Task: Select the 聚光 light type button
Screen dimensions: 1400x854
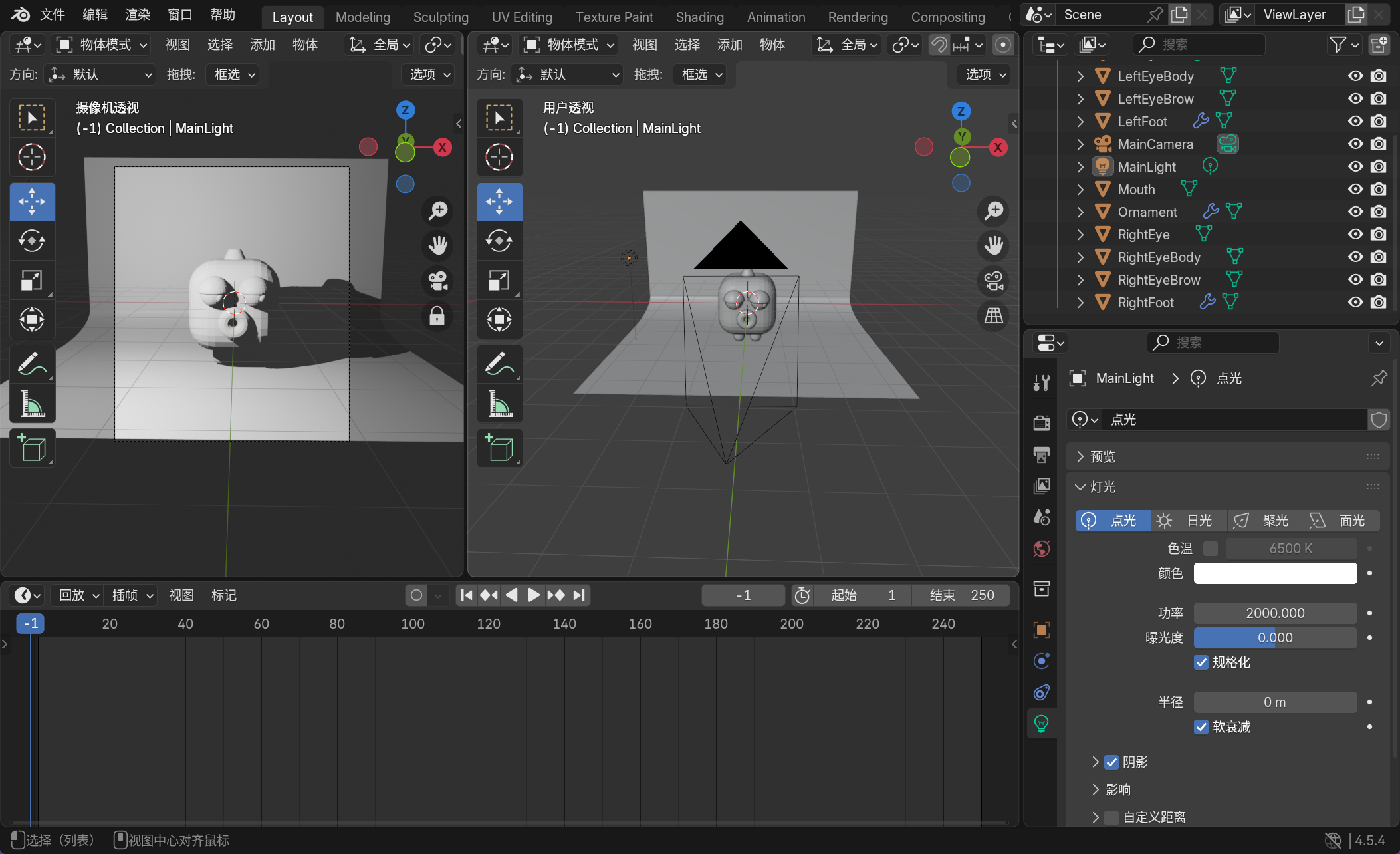Action: click(1265, 521)
